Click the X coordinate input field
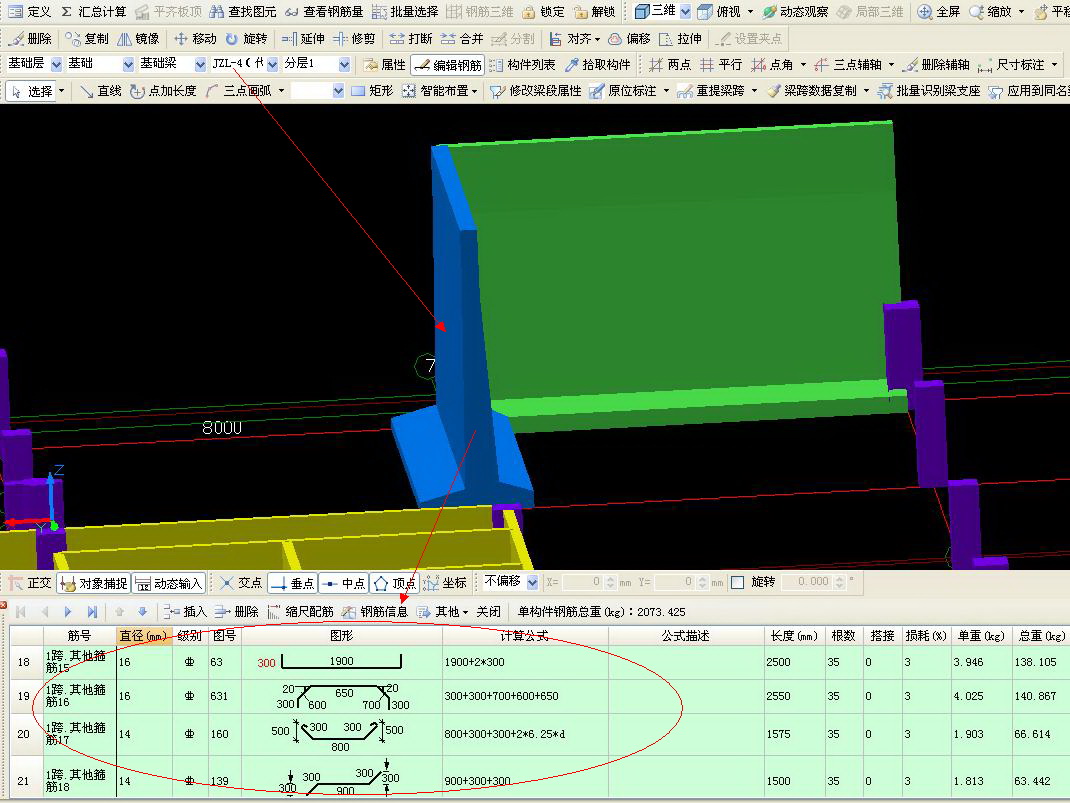 point(583,582)
